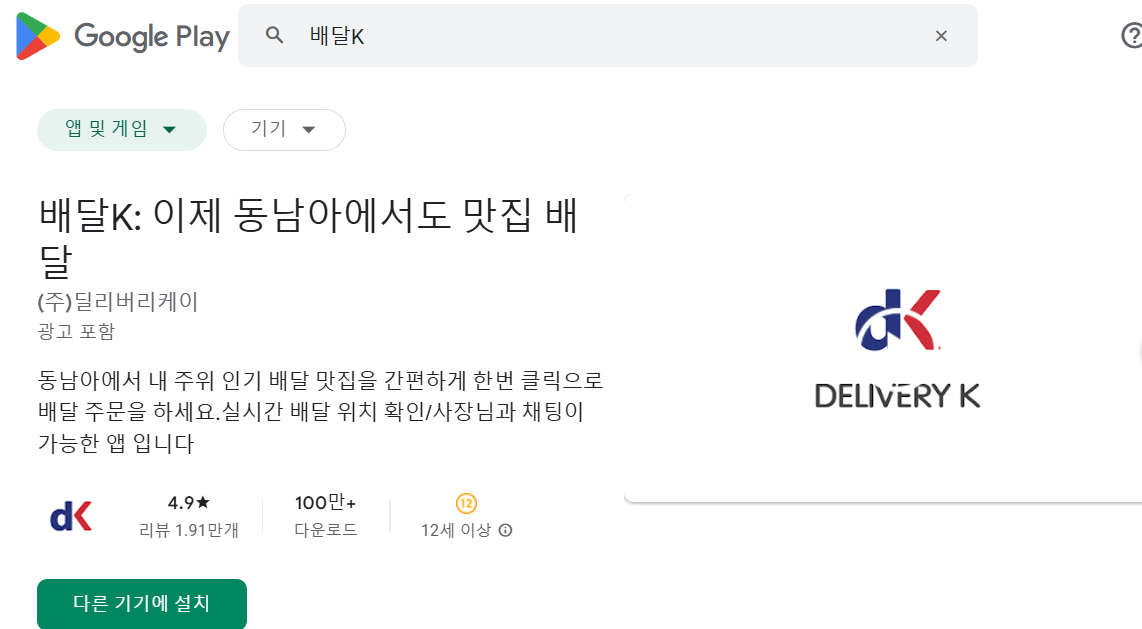Image resolution: width=1142 pixels, height=629 pixels.
Task: Expand the 앱 및 게임 filter dropdown
Action: click(122, 130)
